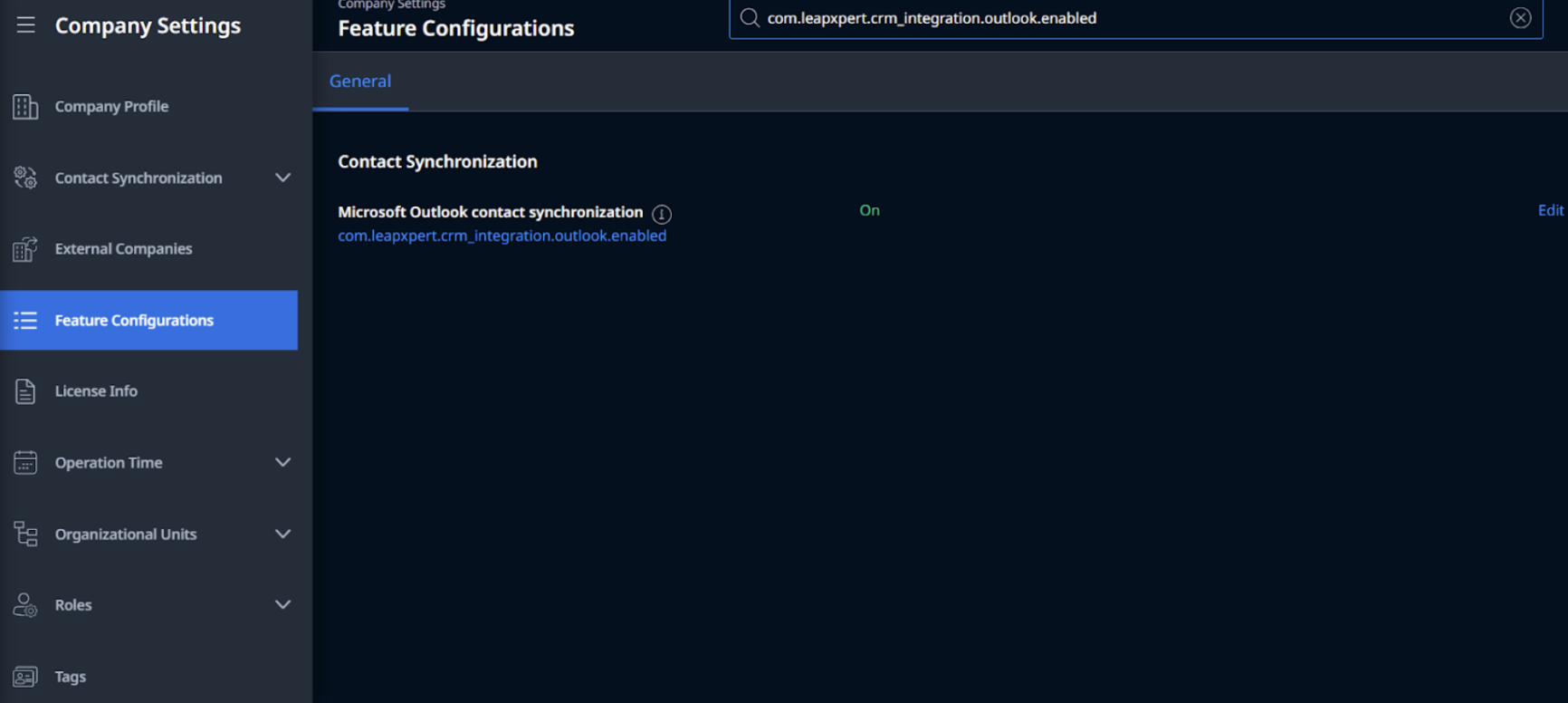Show info for Outlook contact synchronization

tap(662, 215)
